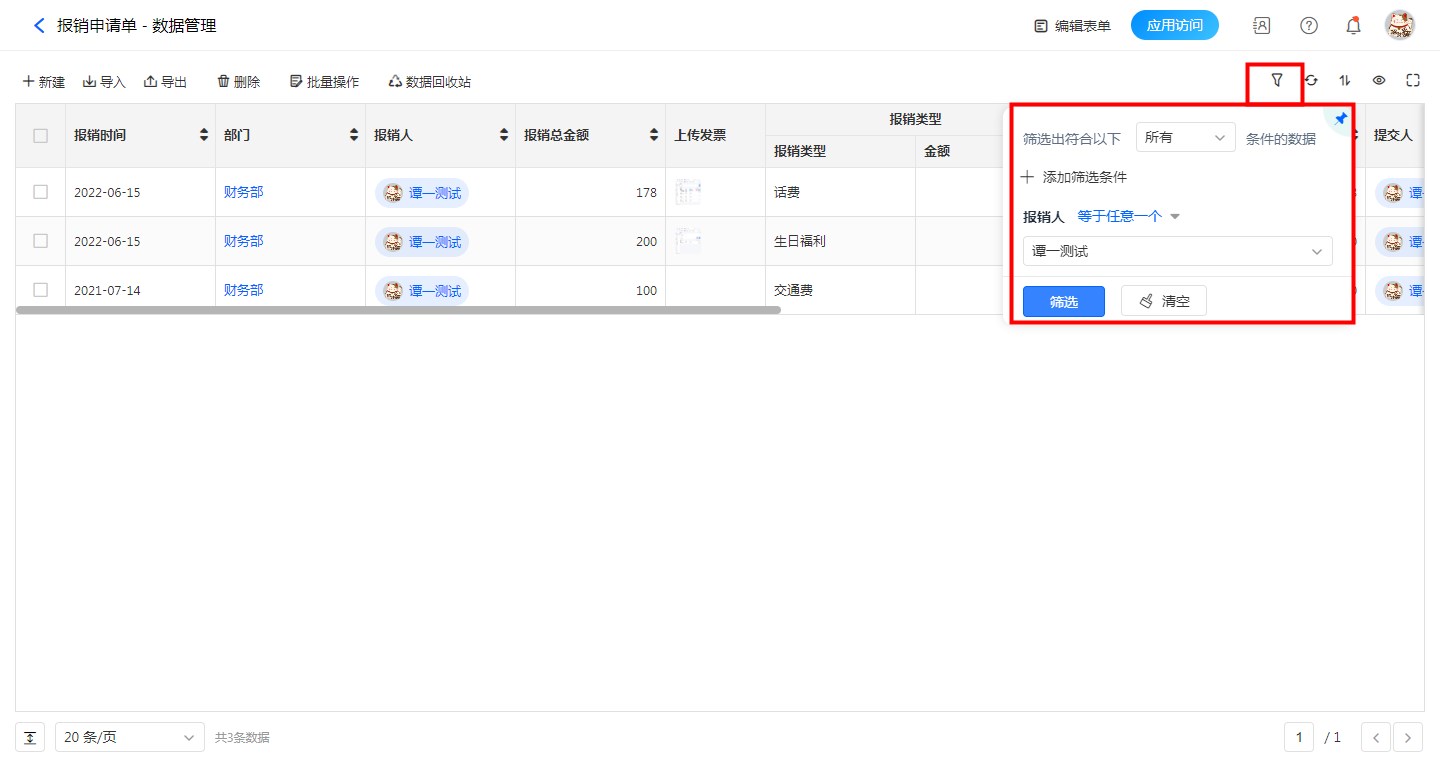Enter fullscreen with the expand icon

click(x=1413, y=81)
